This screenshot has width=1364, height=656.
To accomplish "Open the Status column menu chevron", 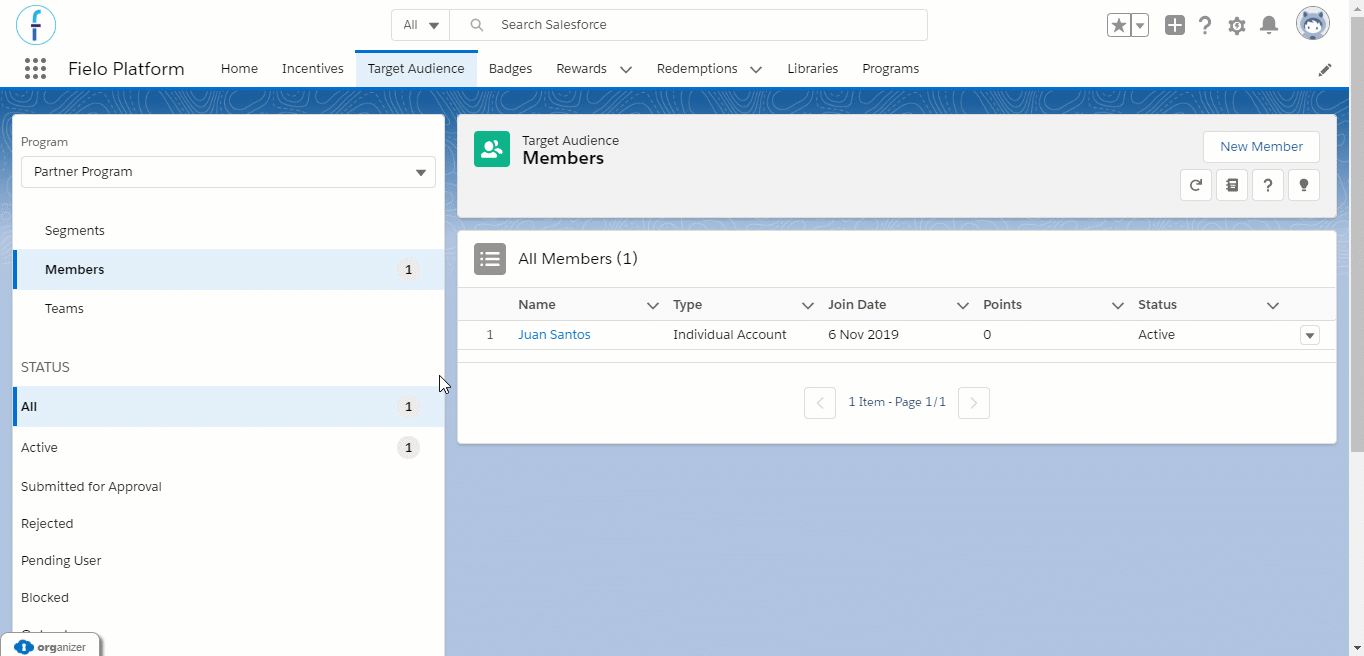I will pos(1273,305).
